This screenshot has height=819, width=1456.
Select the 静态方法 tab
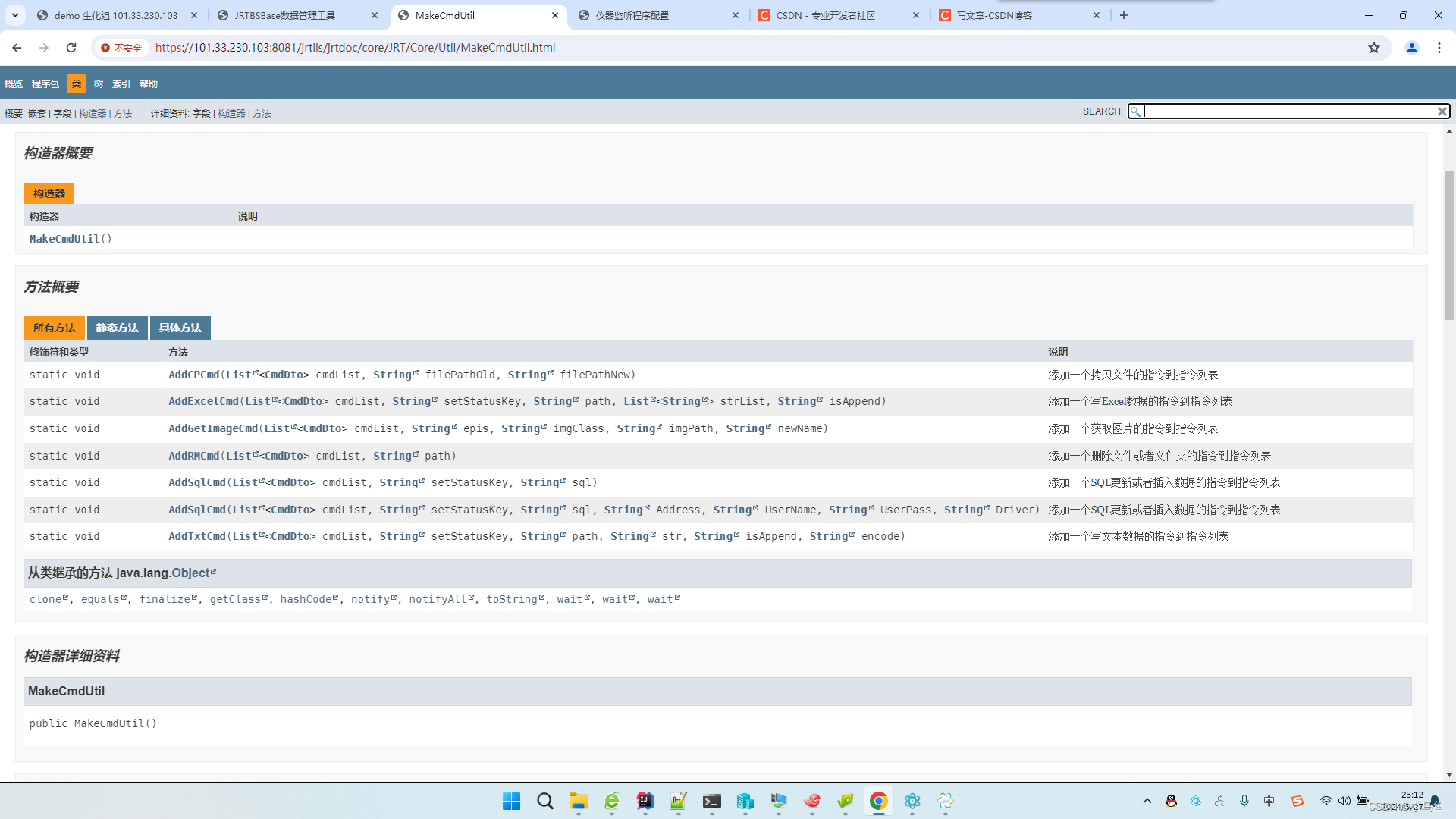[x=118, y=328]
